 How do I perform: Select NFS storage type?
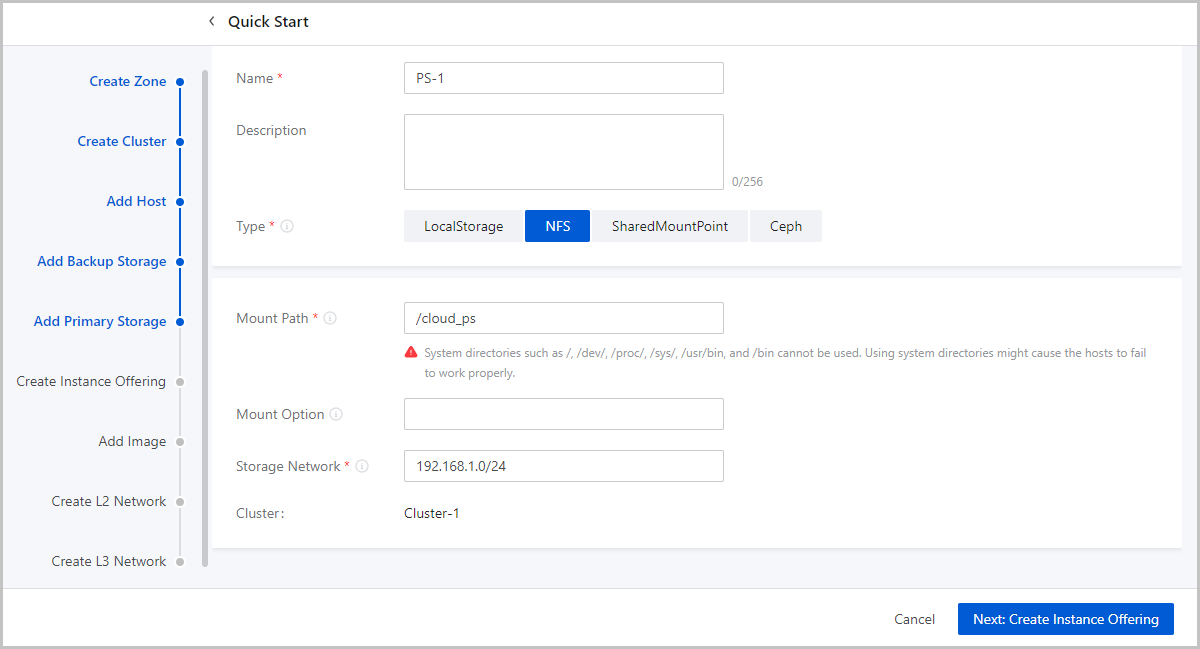coord(557,226)
